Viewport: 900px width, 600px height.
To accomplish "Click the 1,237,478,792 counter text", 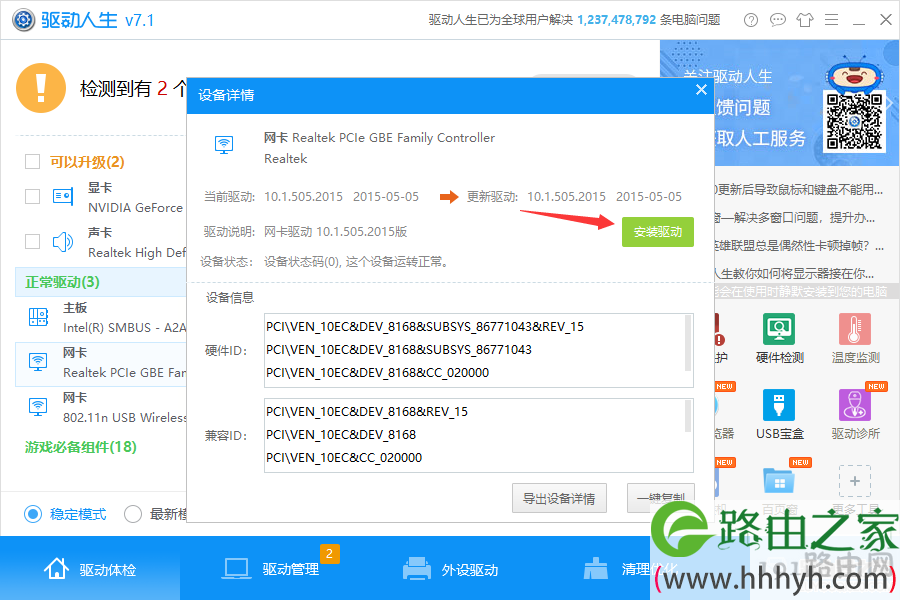I will 616,20.
